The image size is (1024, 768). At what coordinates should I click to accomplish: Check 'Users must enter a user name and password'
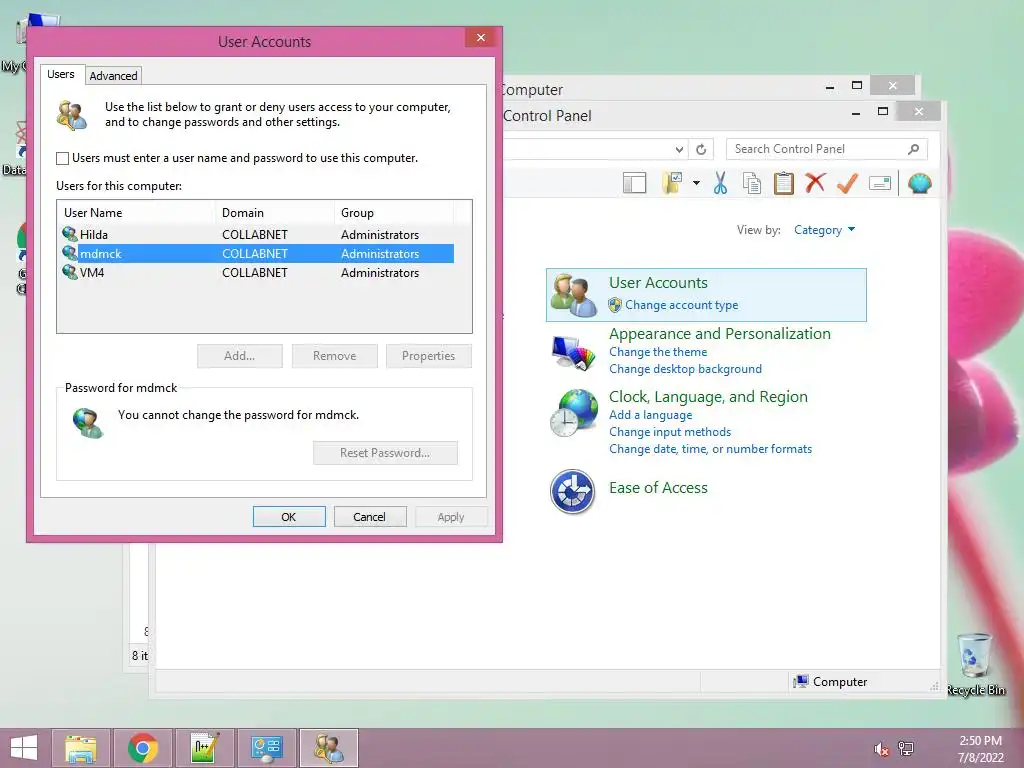pyautogui.click(x=63, y=158)
